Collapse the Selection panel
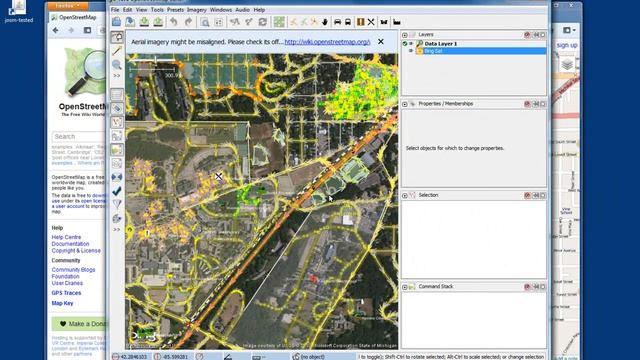This screenshot has width=640, height=360. (x=405, y=196)
